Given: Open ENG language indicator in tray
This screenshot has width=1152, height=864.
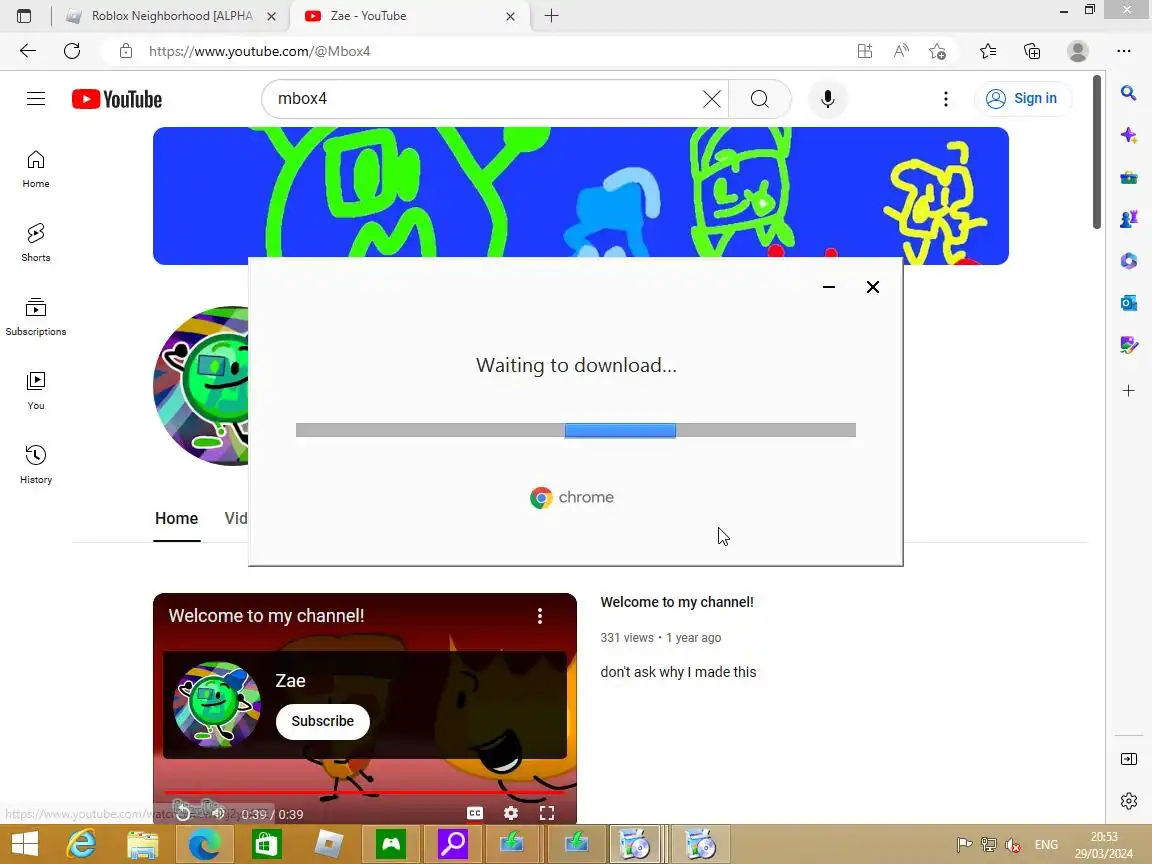Looking at the screenshot, I should [x=1046, y=845].
